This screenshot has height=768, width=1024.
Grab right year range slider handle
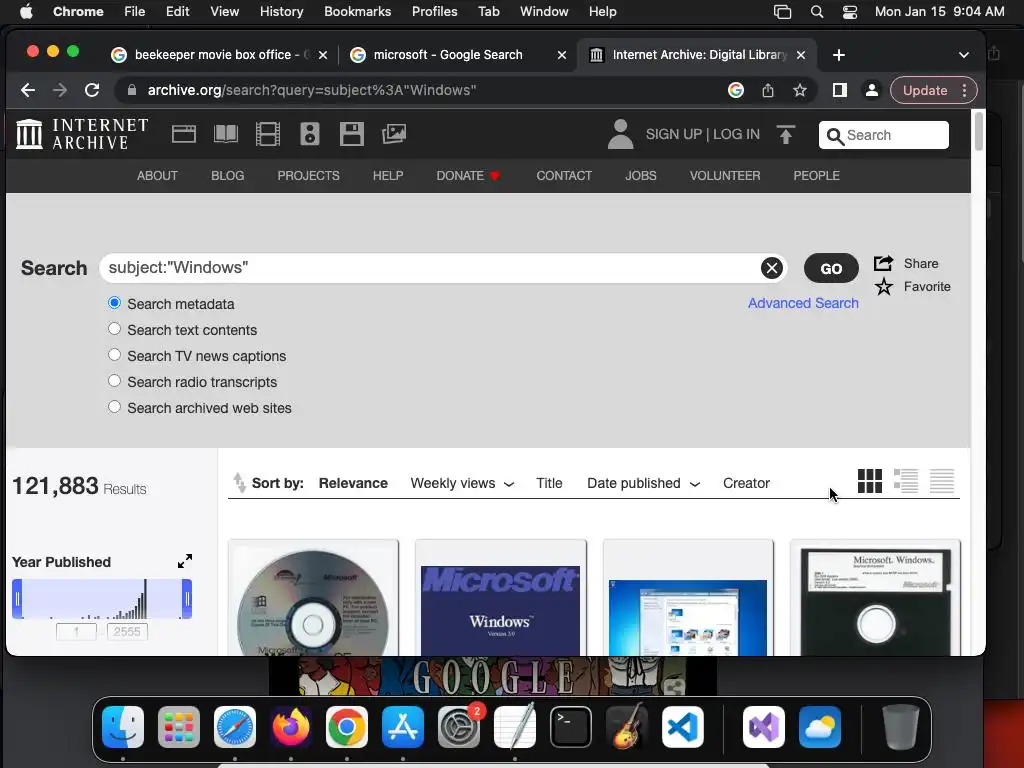coord(187,599)
